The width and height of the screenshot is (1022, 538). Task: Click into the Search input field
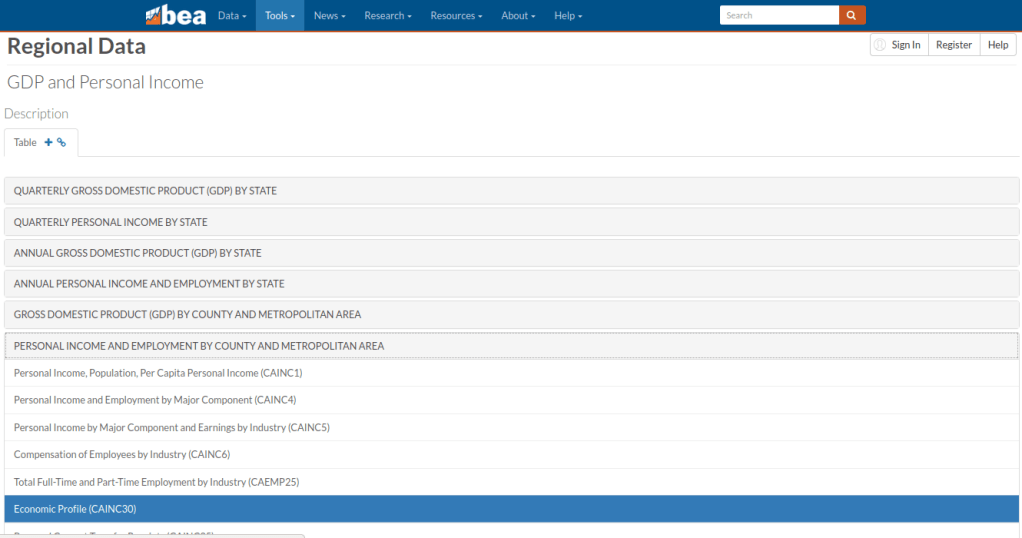point(779,15)
